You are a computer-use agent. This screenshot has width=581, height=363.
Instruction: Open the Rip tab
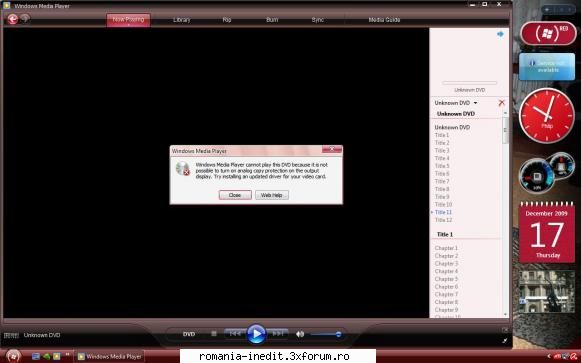227,20
